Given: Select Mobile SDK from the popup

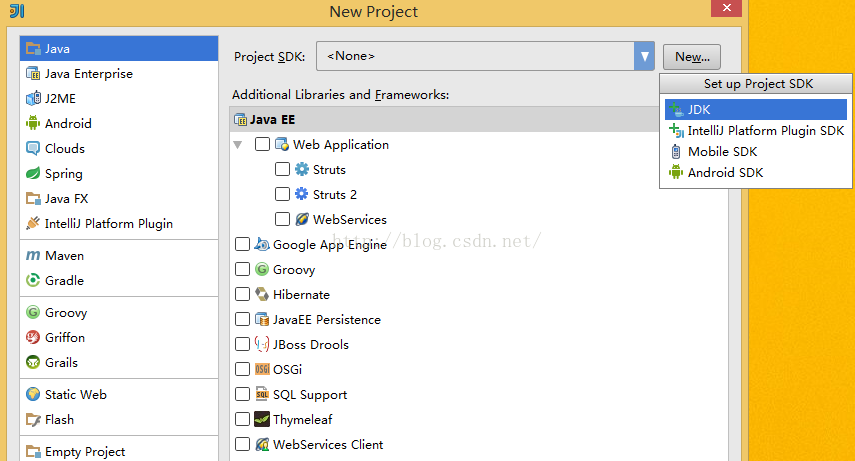Looking at the screenshot, I should pos(756,152).
